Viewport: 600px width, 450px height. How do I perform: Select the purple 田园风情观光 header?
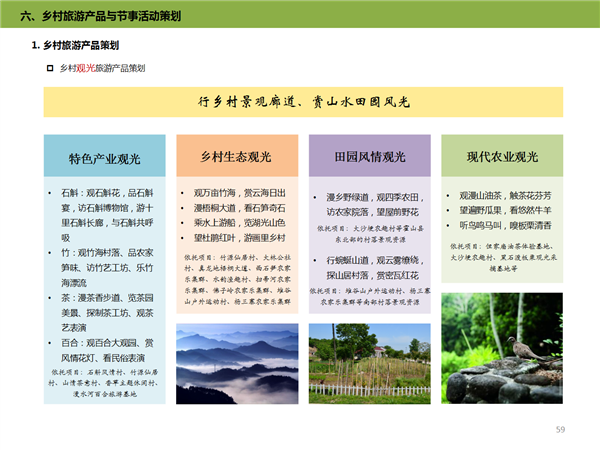click(369, 157)
